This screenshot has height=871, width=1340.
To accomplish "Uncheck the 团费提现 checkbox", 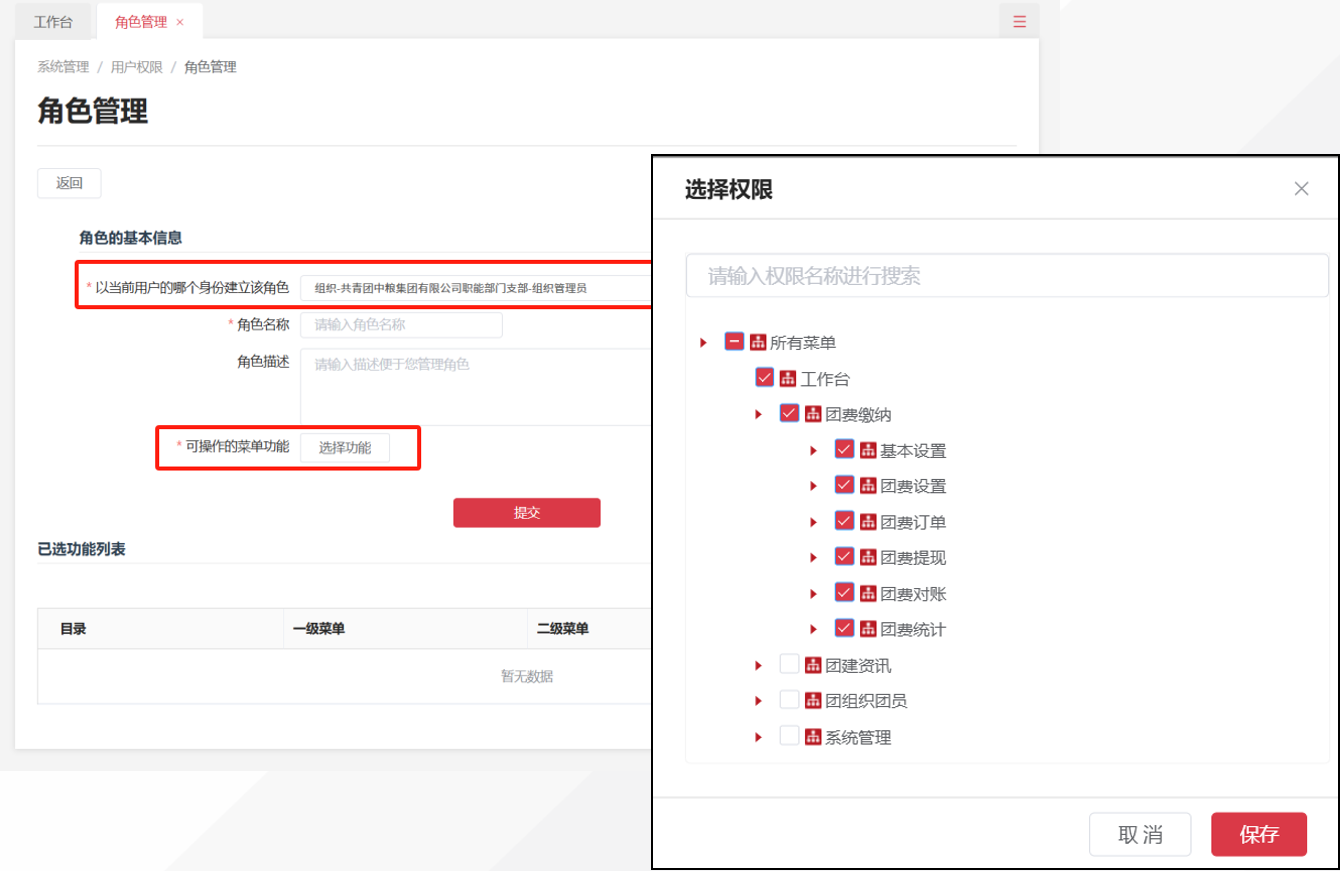I will click(x=844, y=557).
